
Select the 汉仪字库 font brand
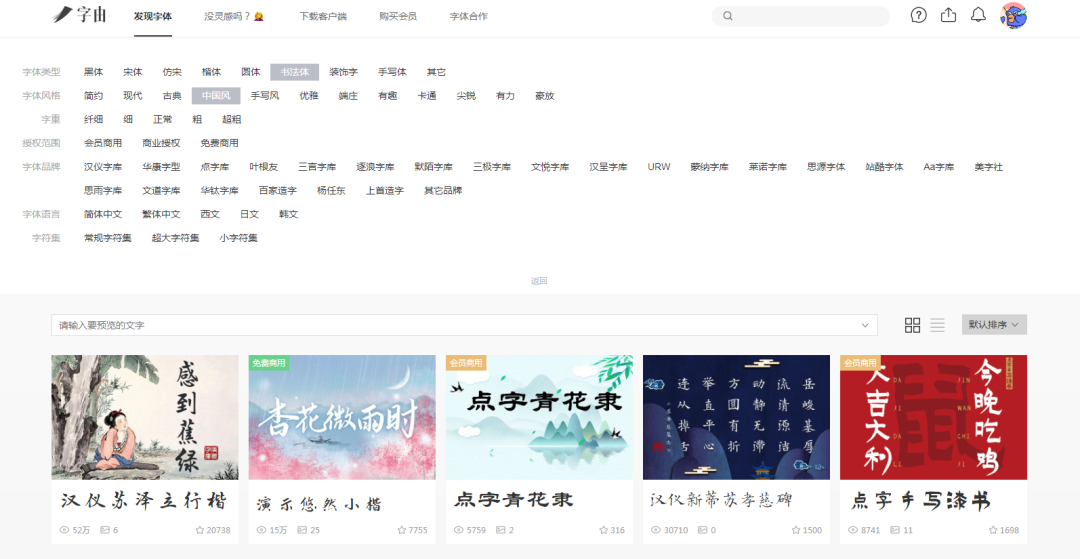click(103, 167)
